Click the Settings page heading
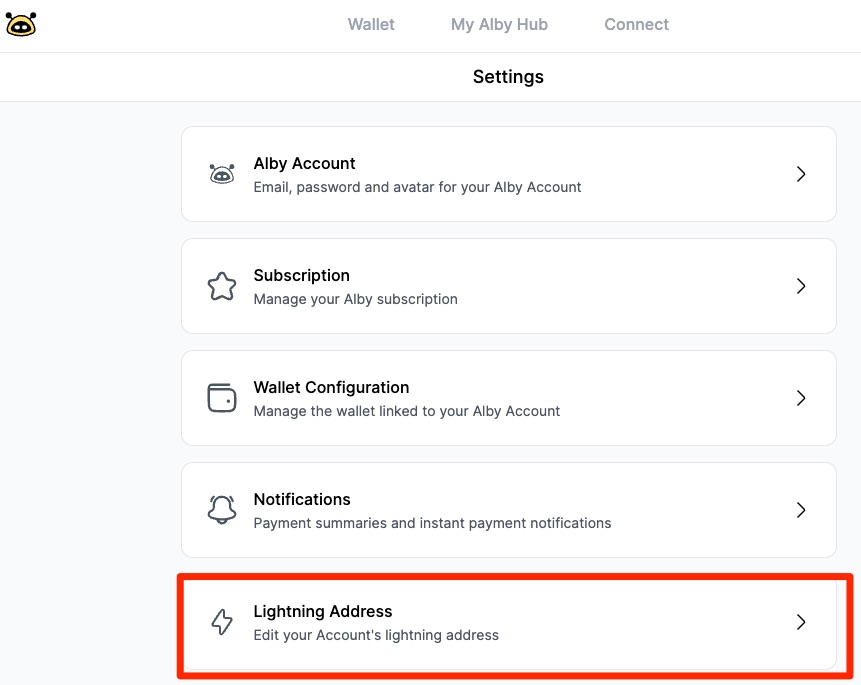The height and width of the screenshot is (685, 861). (x=508, y=76)
